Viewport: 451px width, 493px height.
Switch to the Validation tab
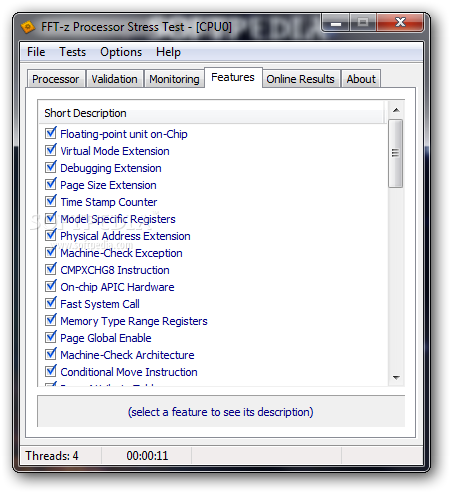click(x=114, y=79)
